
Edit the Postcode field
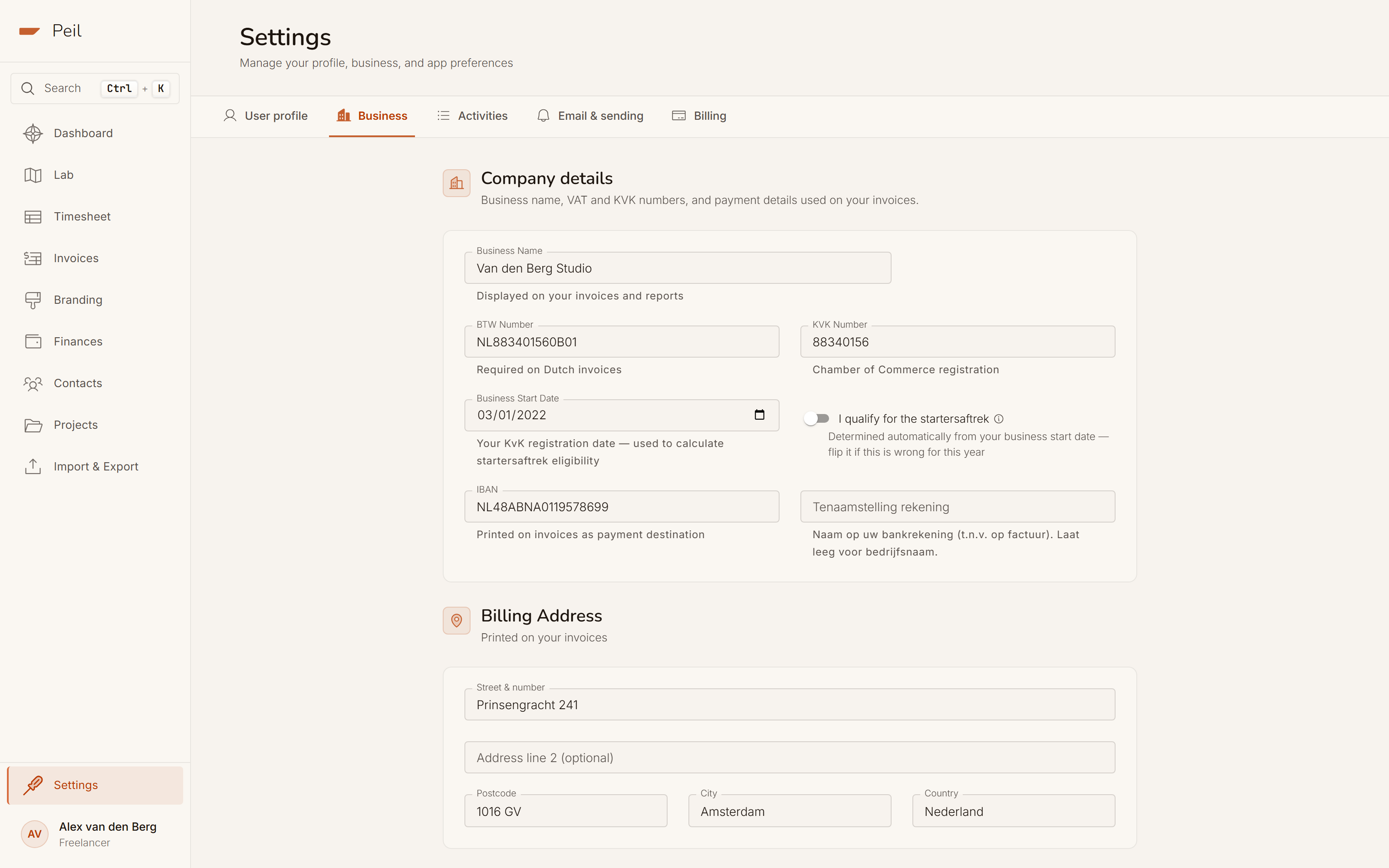point(565,811)
